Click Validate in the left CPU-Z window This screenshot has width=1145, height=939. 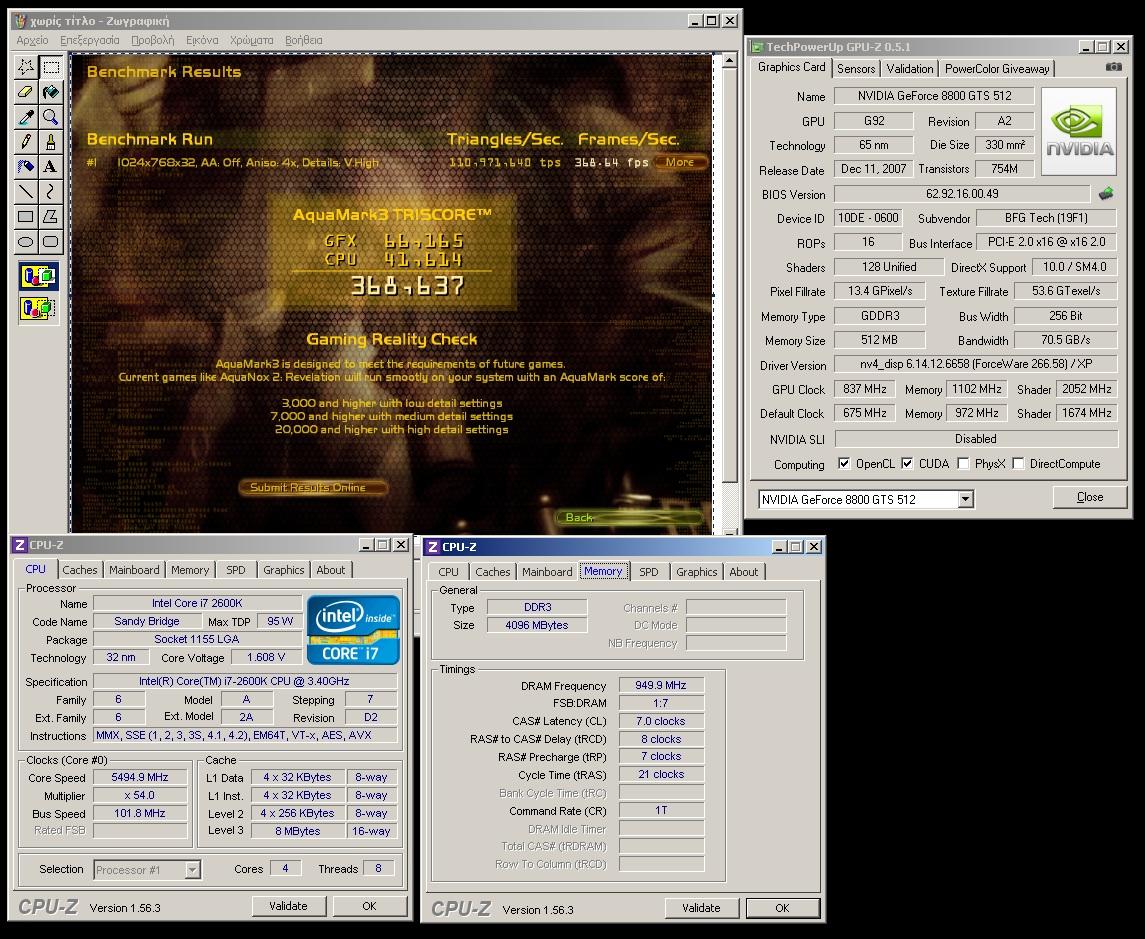coord(288,905)
